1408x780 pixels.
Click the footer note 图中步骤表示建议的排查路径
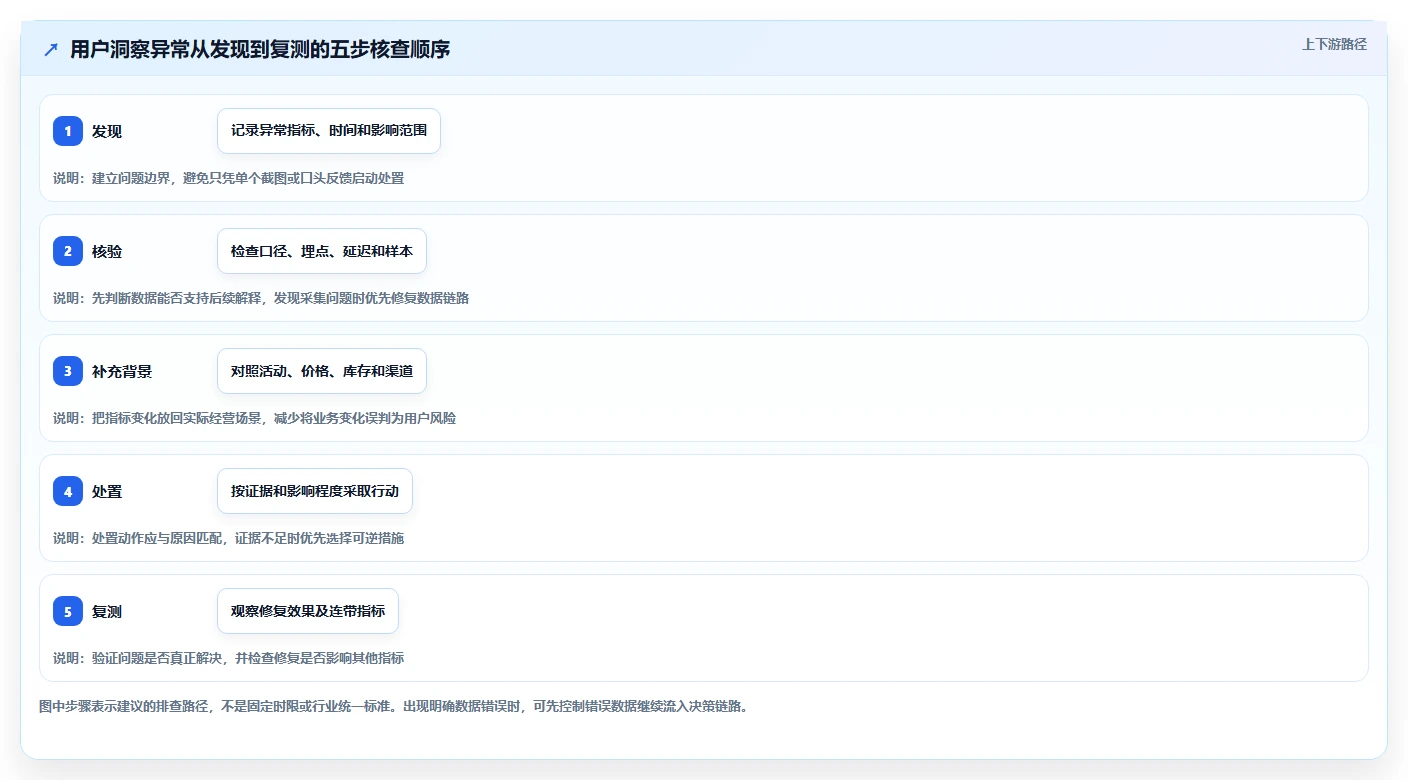[x=394, y=706]
